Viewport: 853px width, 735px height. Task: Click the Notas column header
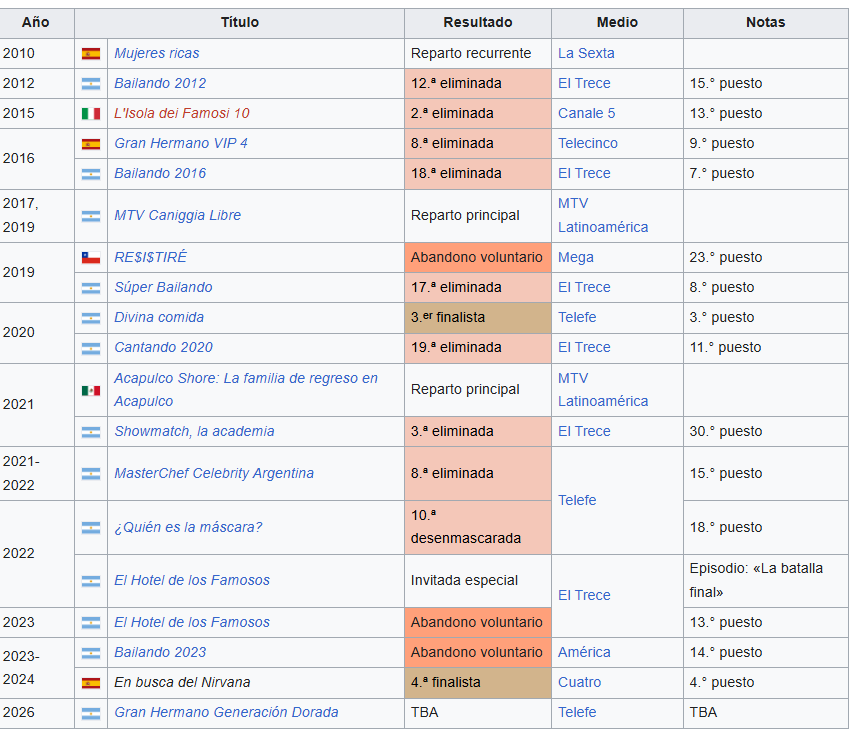pos(765,22)
